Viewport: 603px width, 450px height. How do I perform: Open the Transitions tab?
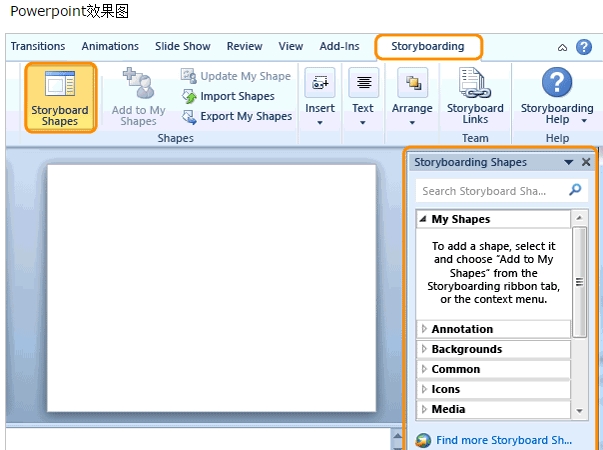(x=38, y=47)
